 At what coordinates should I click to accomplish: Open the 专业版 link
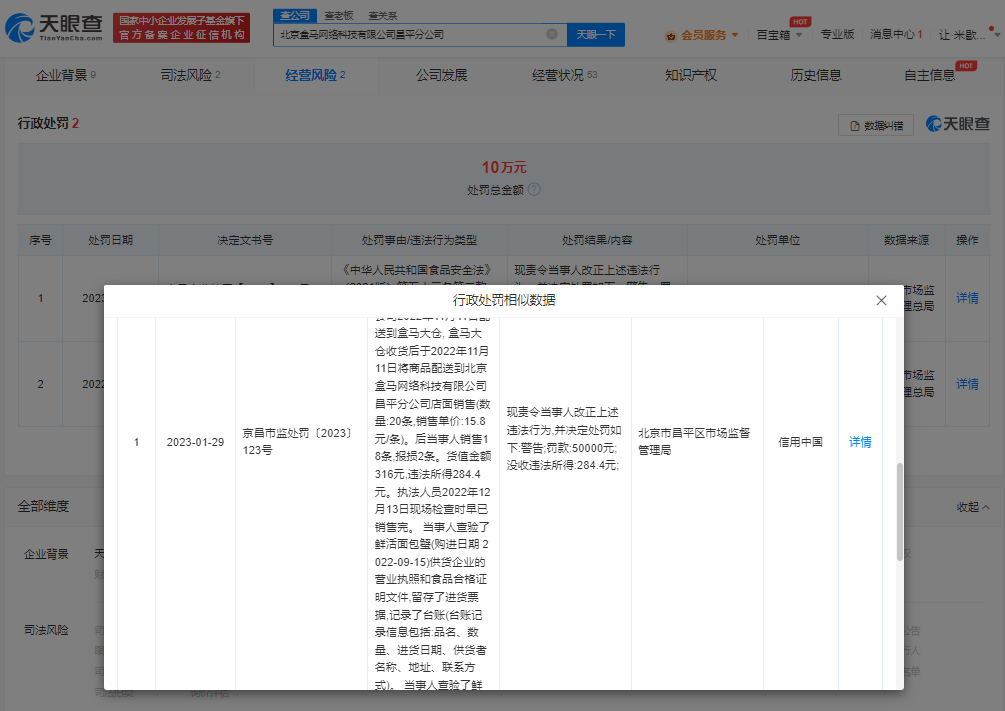[x=837, y=34]
